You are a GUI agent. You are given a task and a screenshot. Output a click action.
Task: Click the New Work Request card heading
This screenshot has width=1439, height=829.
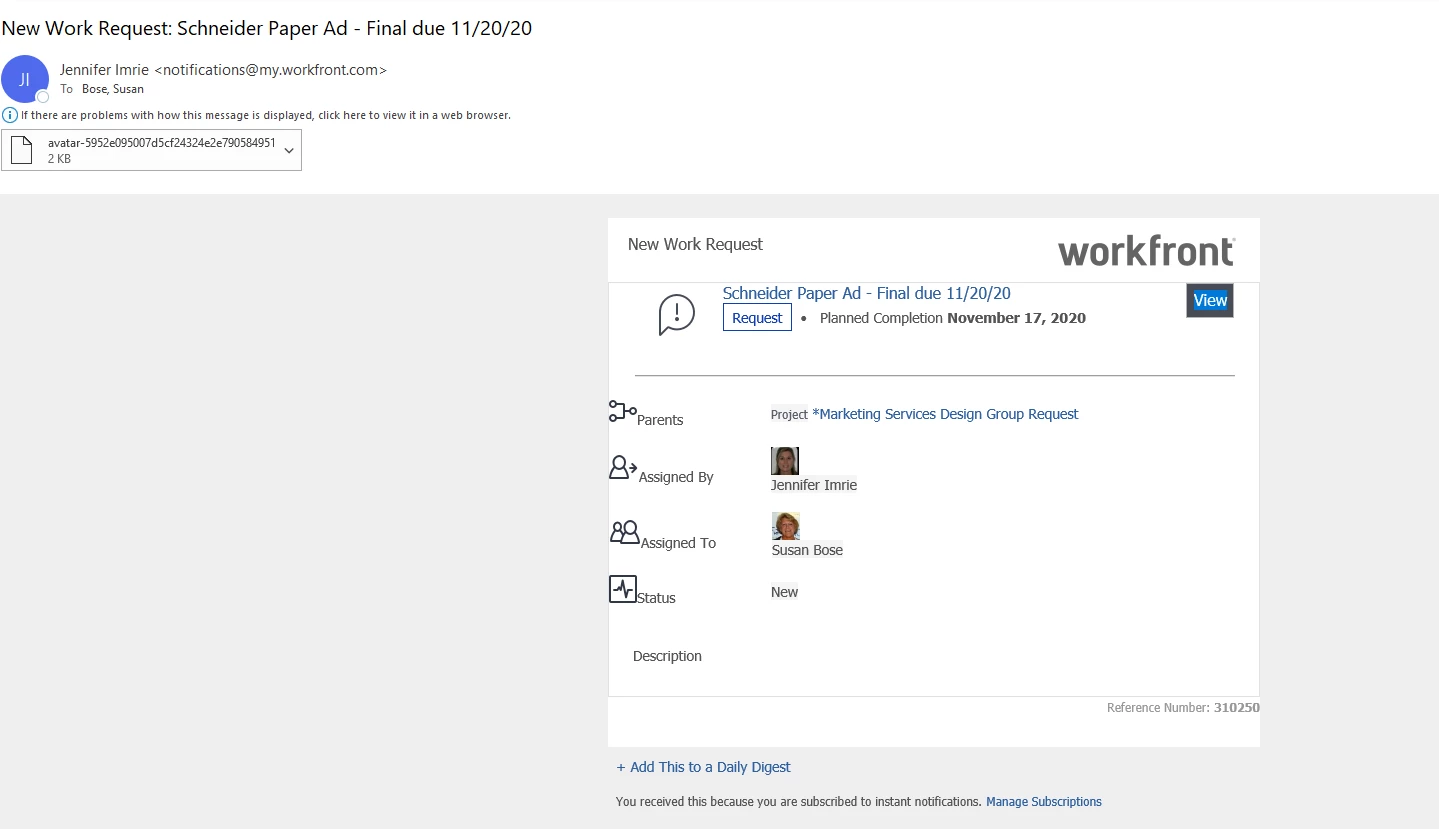coord(695,244)
